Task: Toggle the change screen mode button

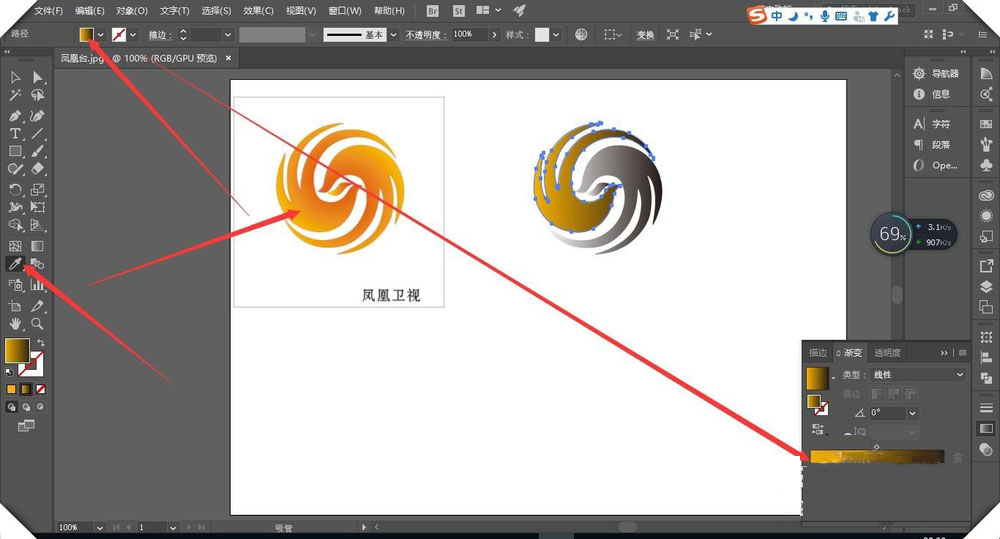Action: point(26,425)
